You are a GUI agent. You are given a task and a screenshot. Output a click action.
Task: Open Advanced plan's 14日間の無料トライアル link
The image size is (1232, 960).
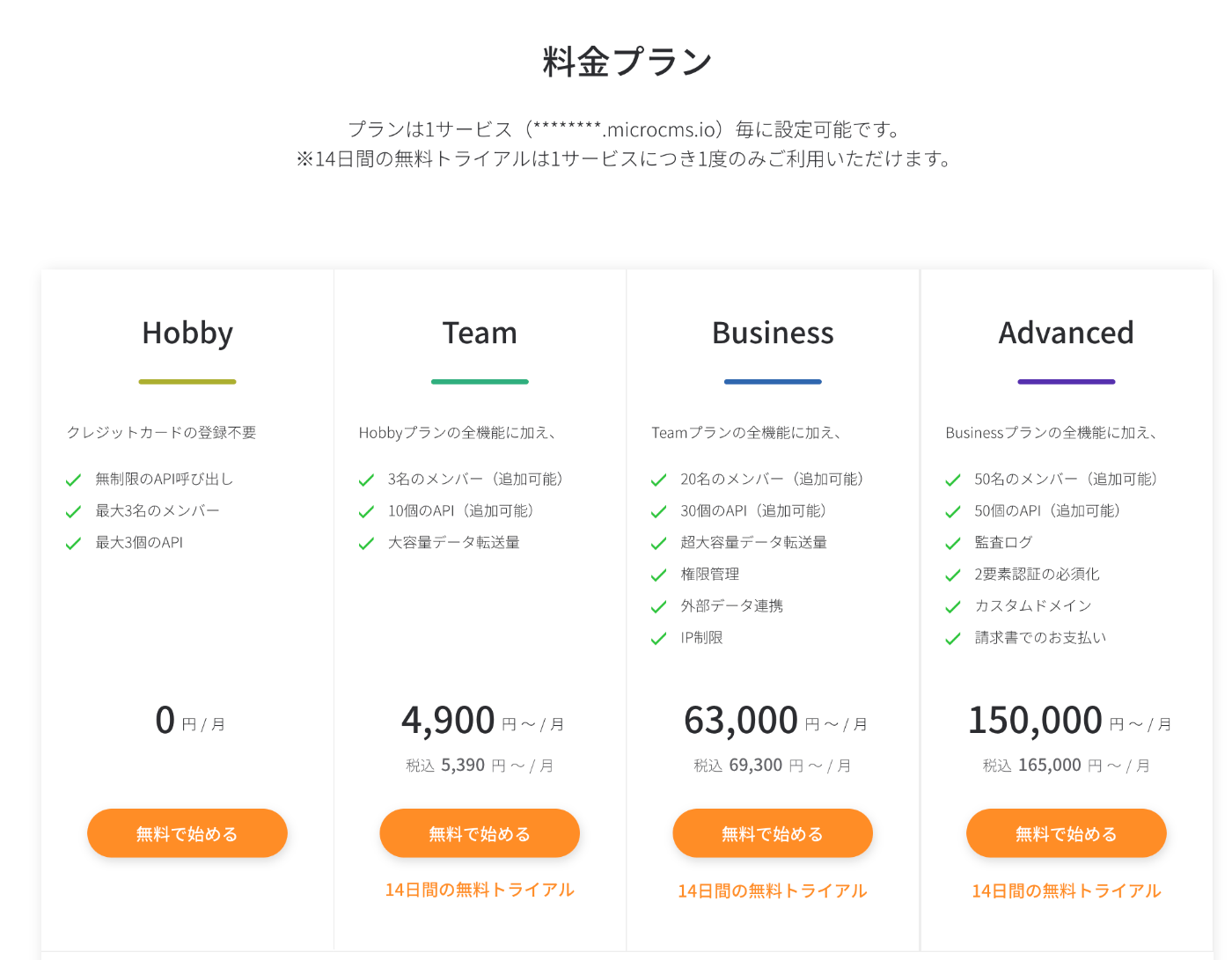click(1066, 890)
